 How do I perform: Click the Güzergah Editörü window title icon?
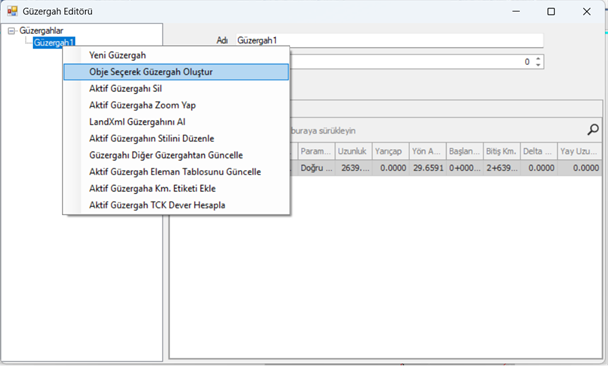pos(12,11)
